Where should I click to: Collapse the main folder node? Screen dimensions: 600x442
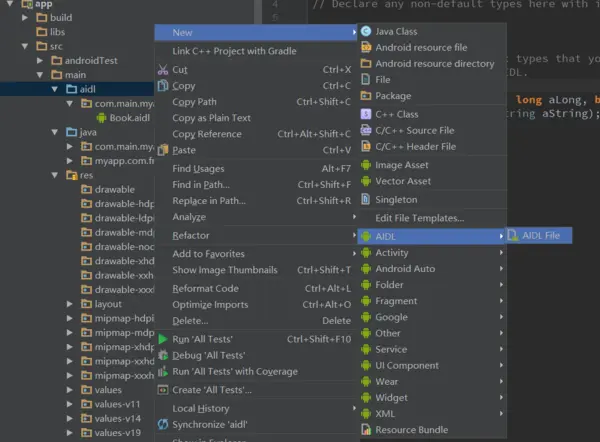(x=40, y=75)
